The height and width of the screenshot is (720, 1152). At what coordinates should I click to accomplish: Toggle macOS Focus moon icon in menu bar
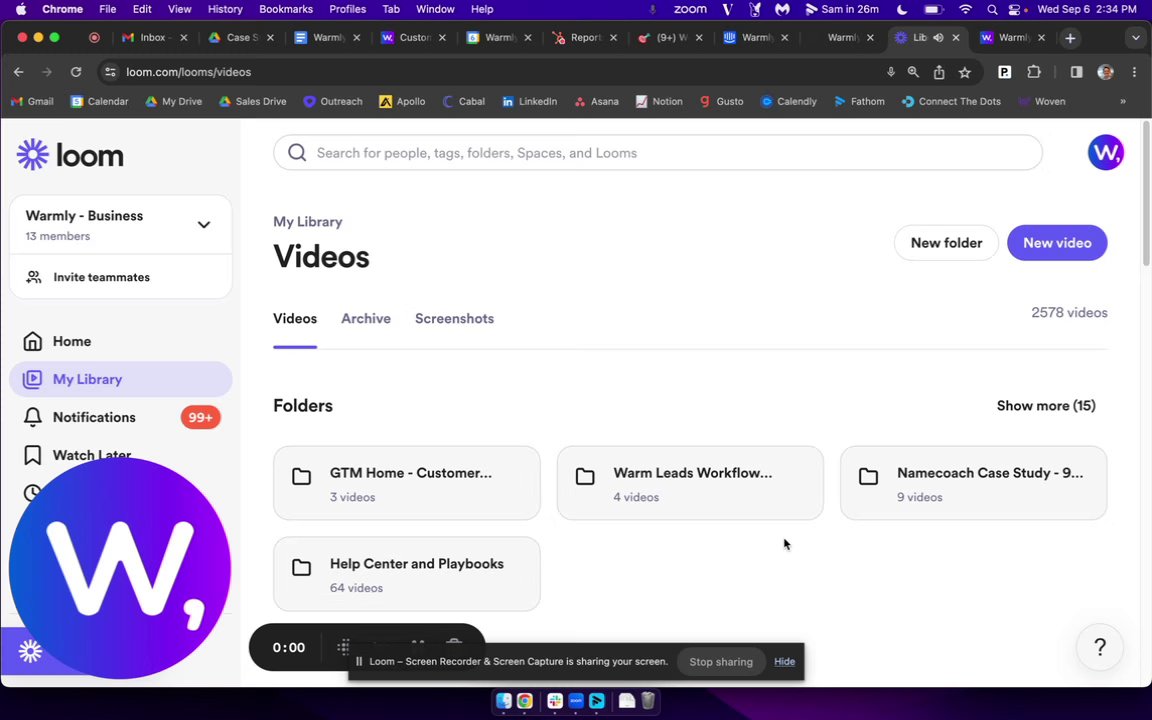click(901, 10)
